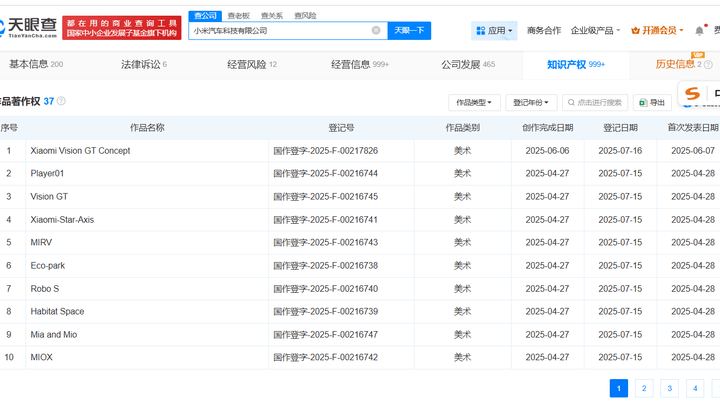Select the 查老板 search tab

(238, 16)
